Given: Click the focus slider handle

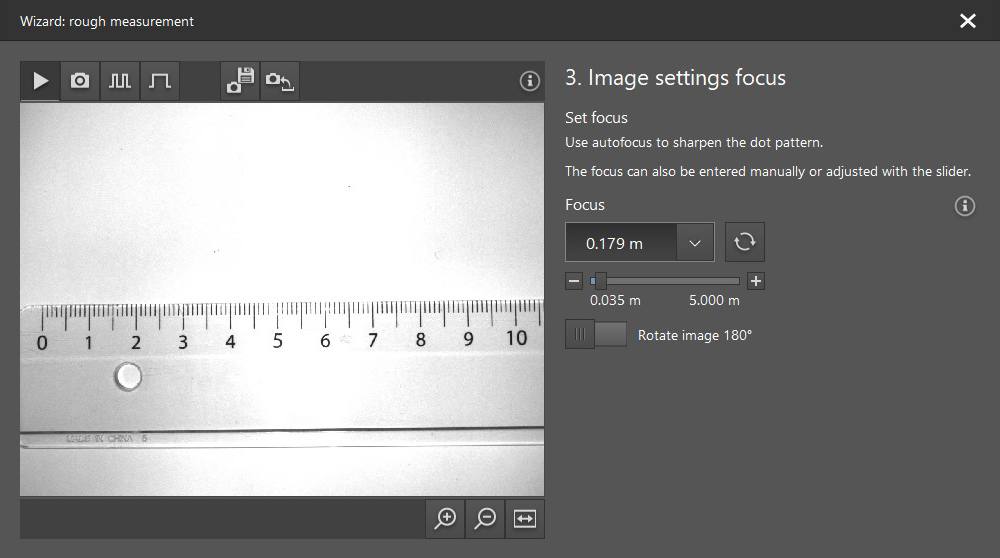Looking at the screenshot, I should pyautogui.click(x=600, y=281).
